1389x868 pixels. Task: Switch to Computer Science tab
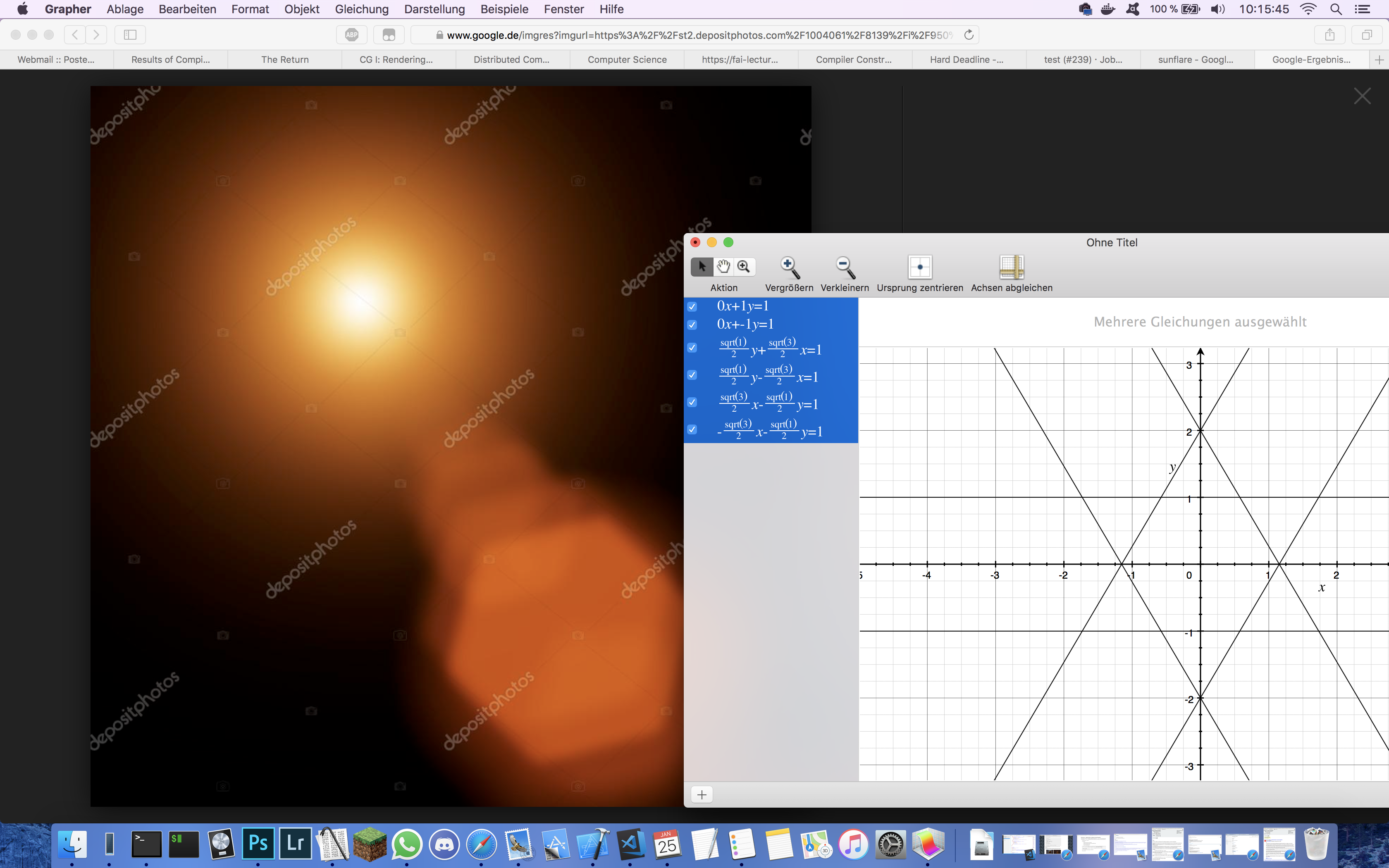click(628, 60)
